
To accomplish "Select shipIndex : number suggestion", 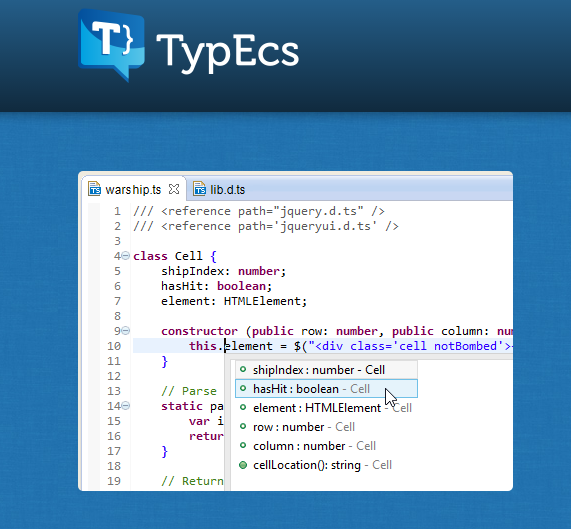I will point(326,370).
